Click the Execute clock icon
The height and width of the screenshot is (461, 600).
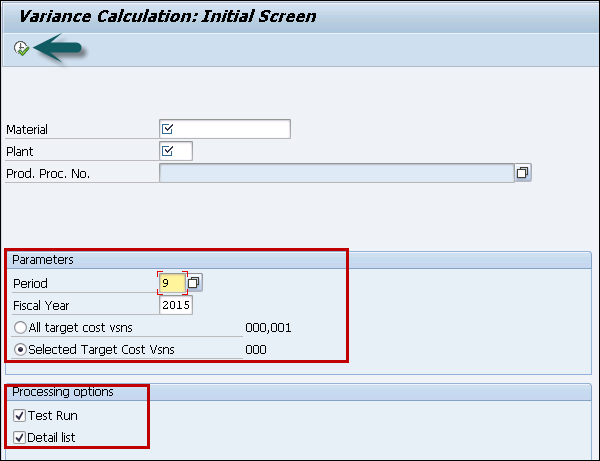point(22,48)
